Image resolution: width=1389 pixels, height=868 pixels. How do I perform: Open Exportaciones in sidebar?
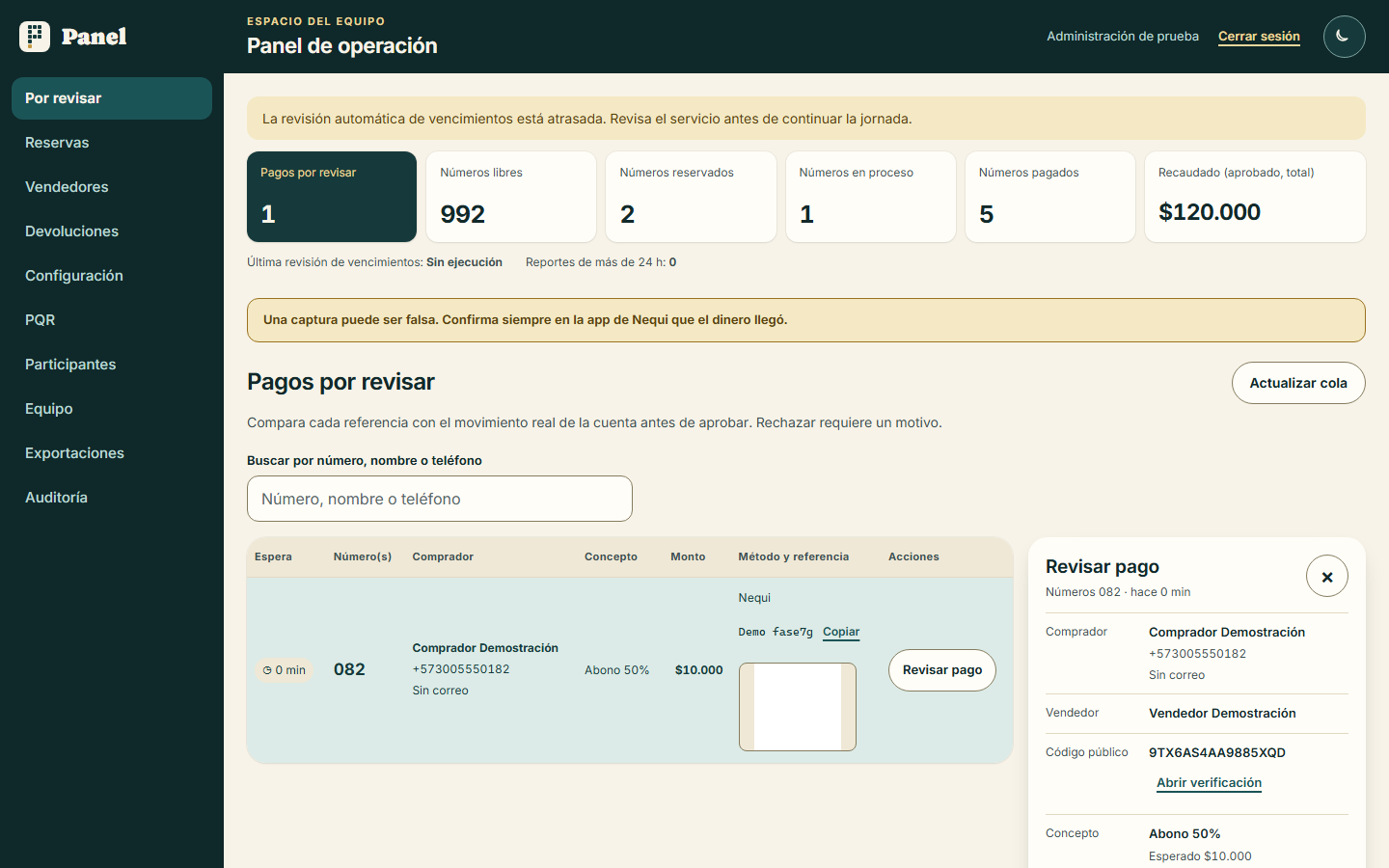coord(112,453)
